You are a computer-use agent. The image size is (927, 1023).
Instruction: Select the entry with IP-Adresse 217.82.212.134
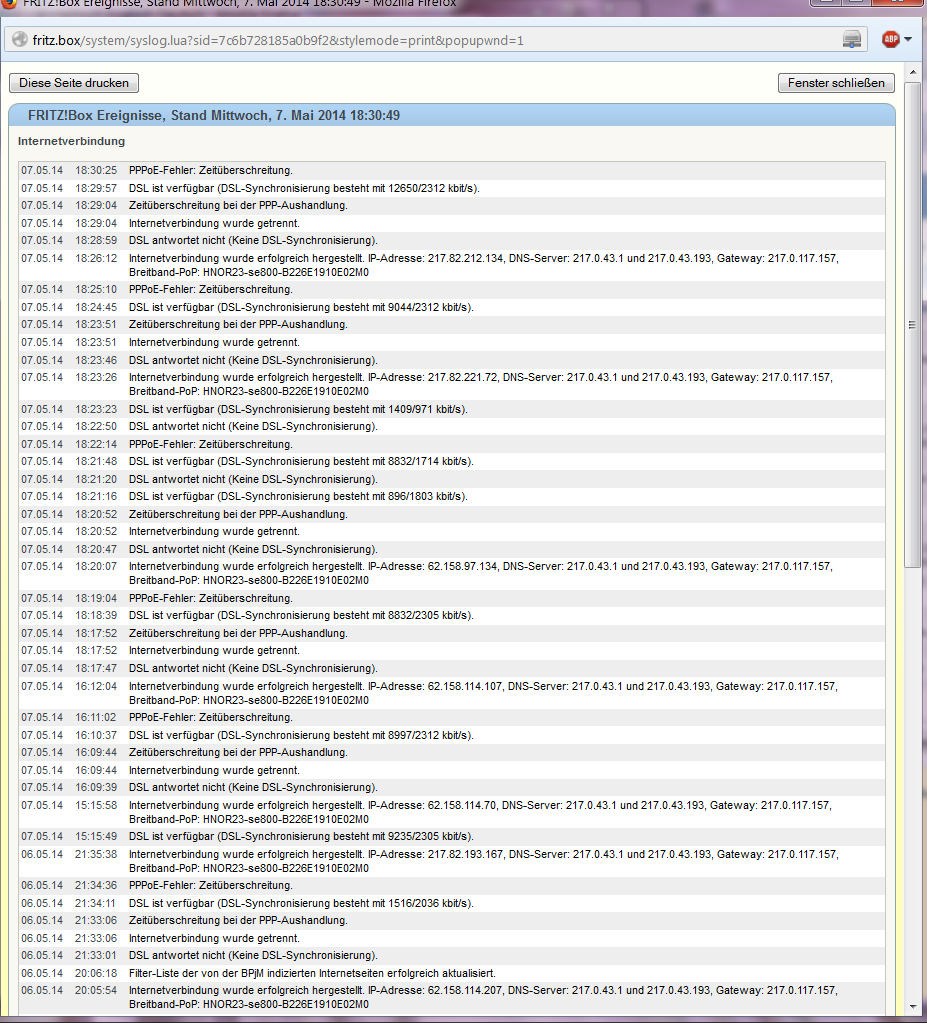point(451,265)
